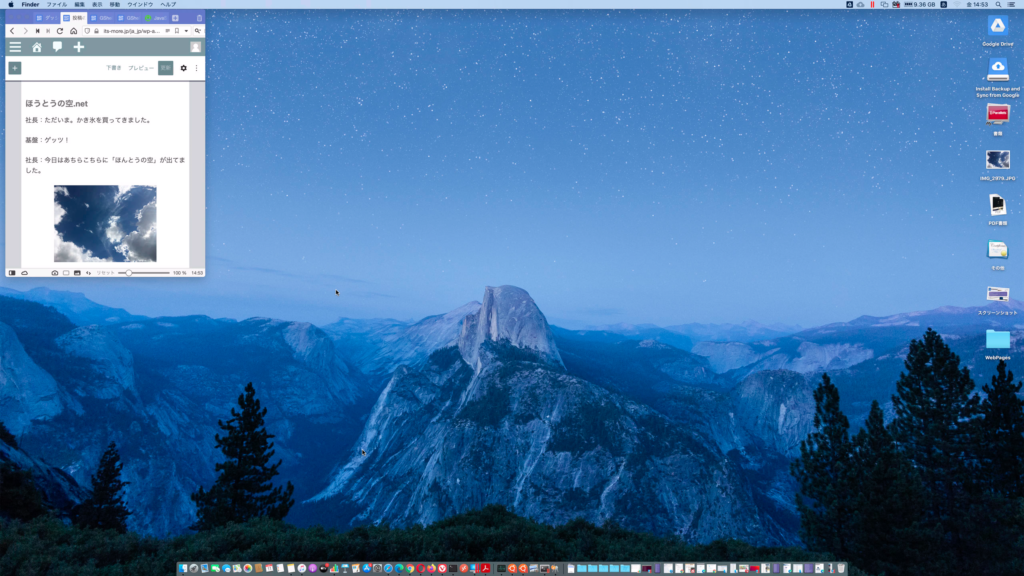Click the WordPress home icon
The image size is (1024, 576).
37,47
